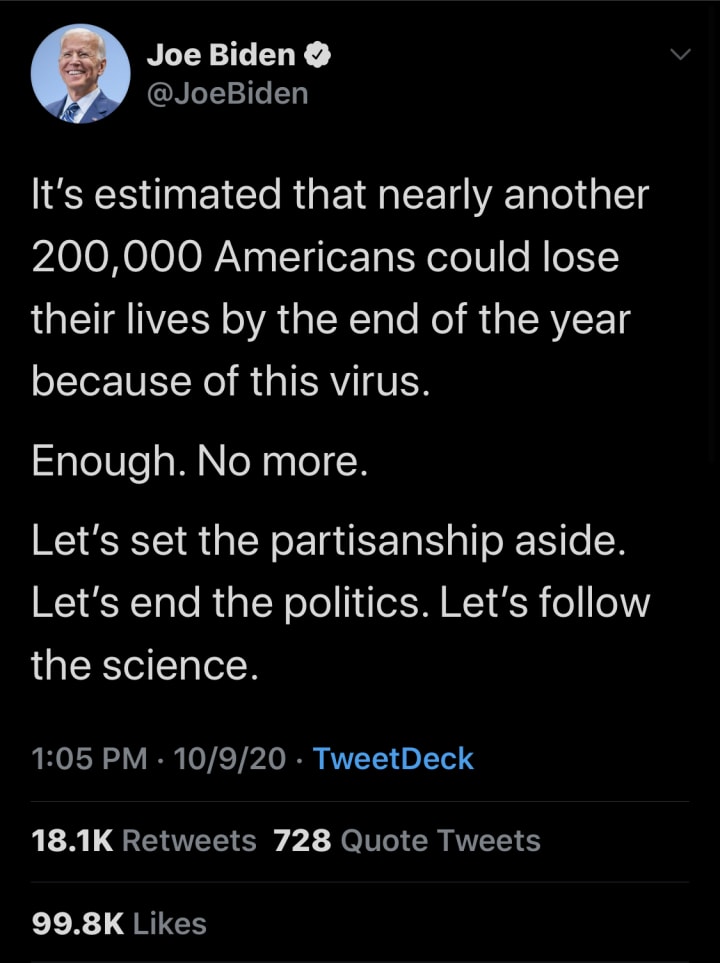Viewport: 720px width, 963px height.
Task: Click the 1:05 PM timestamp
Action: (89, 759)
